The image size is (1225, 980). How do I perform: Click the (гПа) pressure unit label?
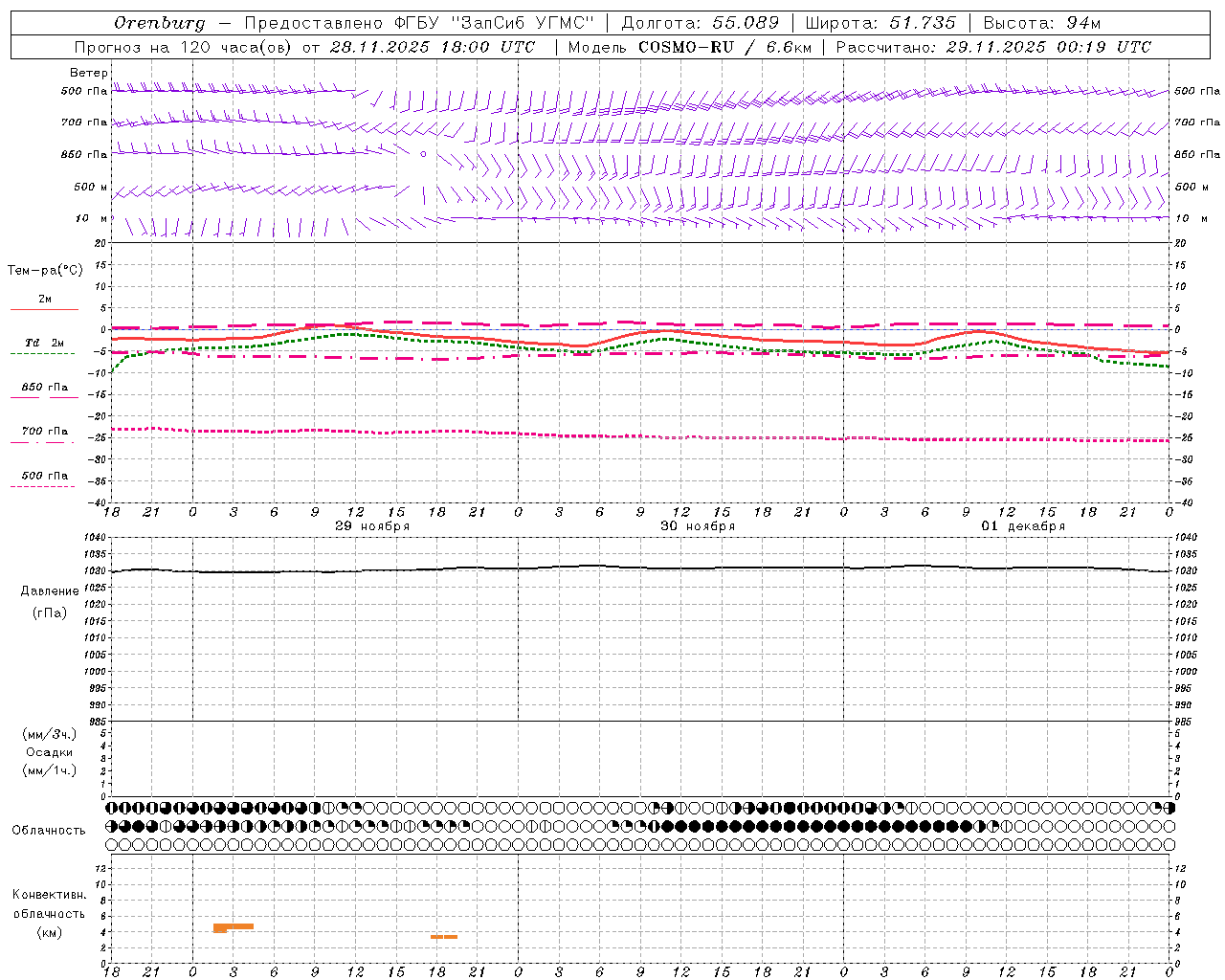coord(50,613)
